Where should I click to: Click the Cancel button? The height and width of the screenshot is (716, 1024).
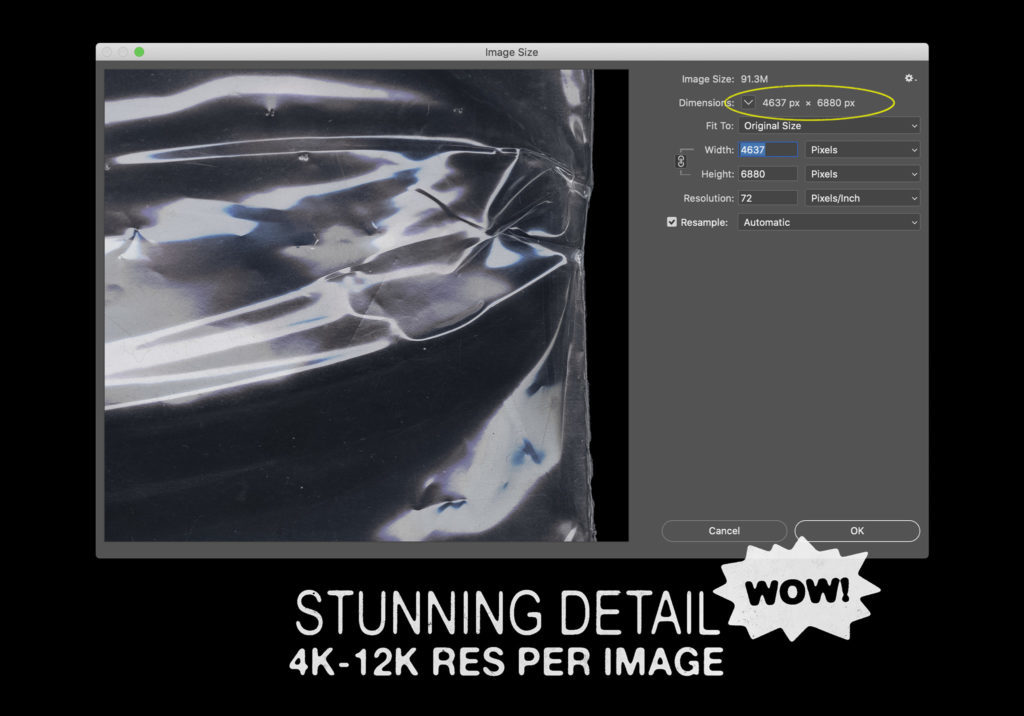click(x=724, y=531)
